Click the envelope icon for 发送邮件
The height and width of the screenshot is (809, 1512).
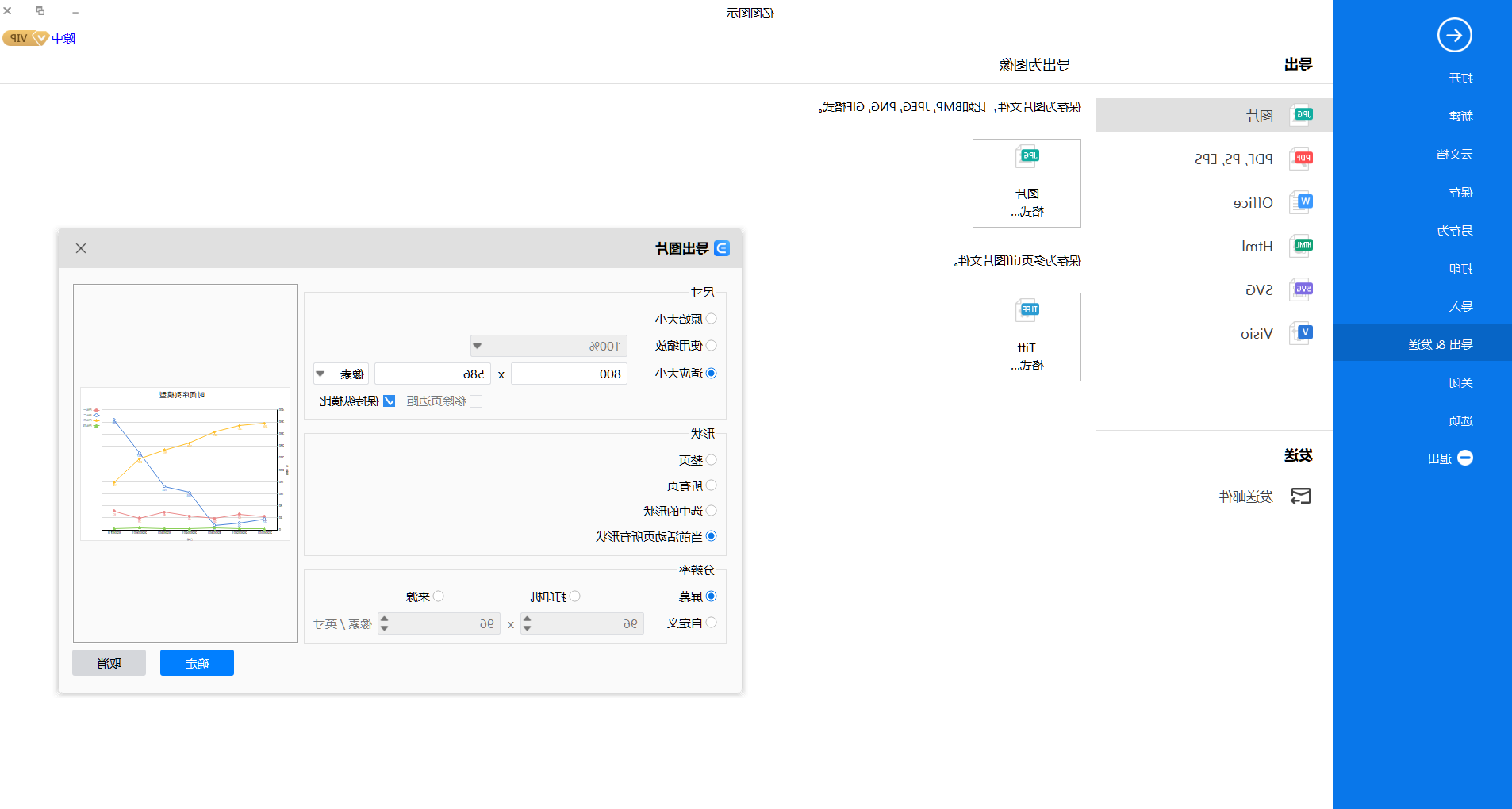click(1301, 497)
